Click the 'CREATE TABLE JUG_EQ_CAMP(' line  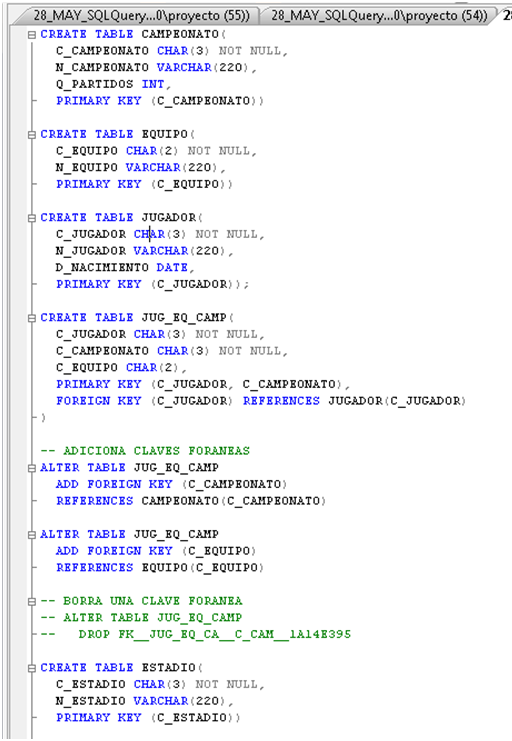(x=137, y=318)
